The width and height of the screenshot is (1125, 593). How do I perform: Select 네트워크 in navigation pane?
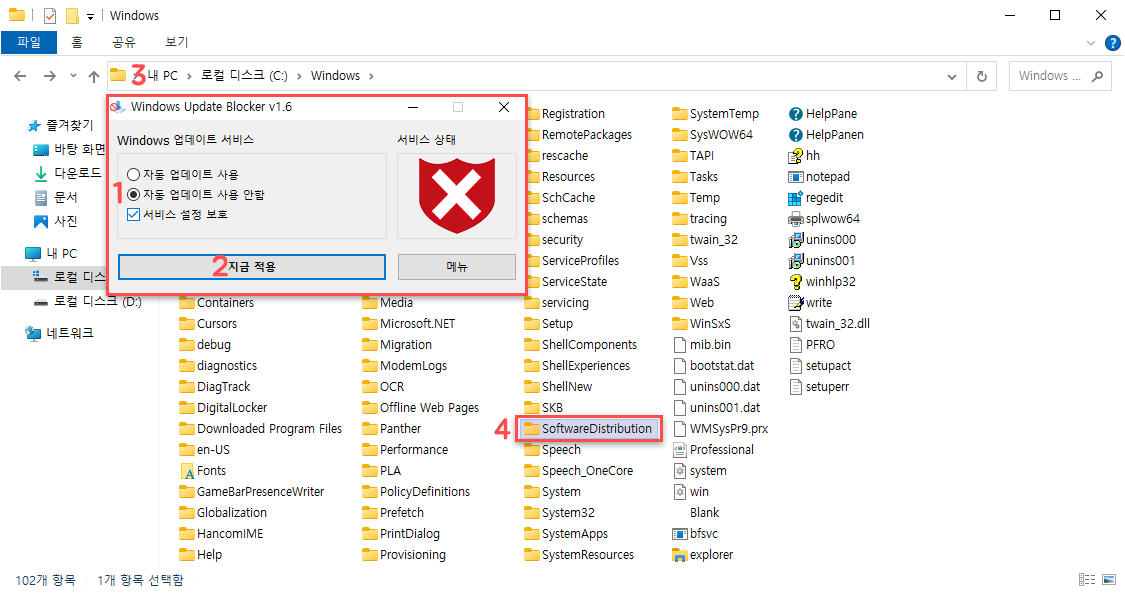click(x=70, y=333)
